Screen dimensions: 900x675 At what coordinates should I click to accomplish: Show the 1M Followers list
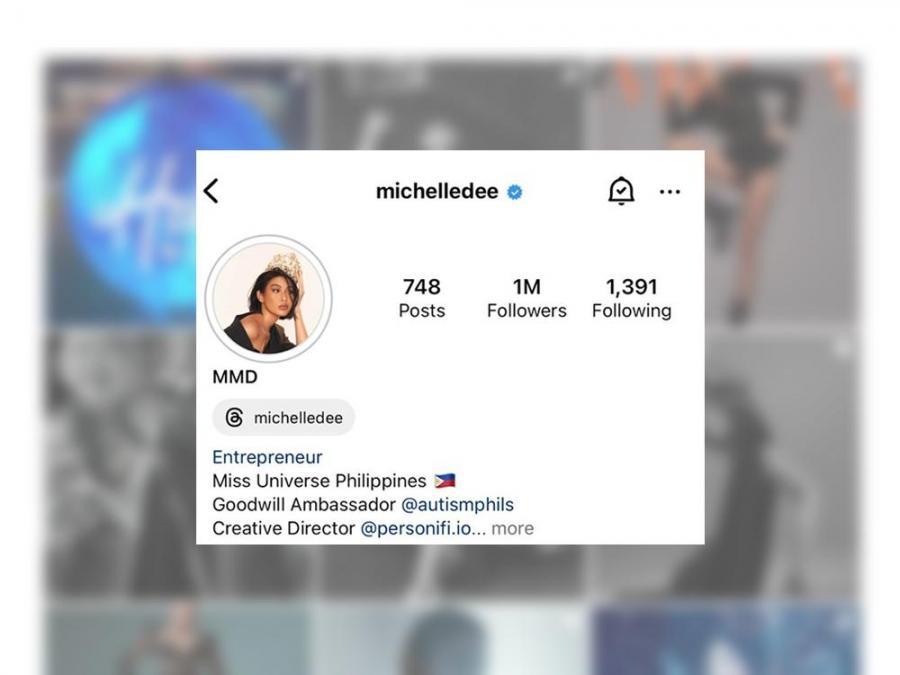coord(526,298)
